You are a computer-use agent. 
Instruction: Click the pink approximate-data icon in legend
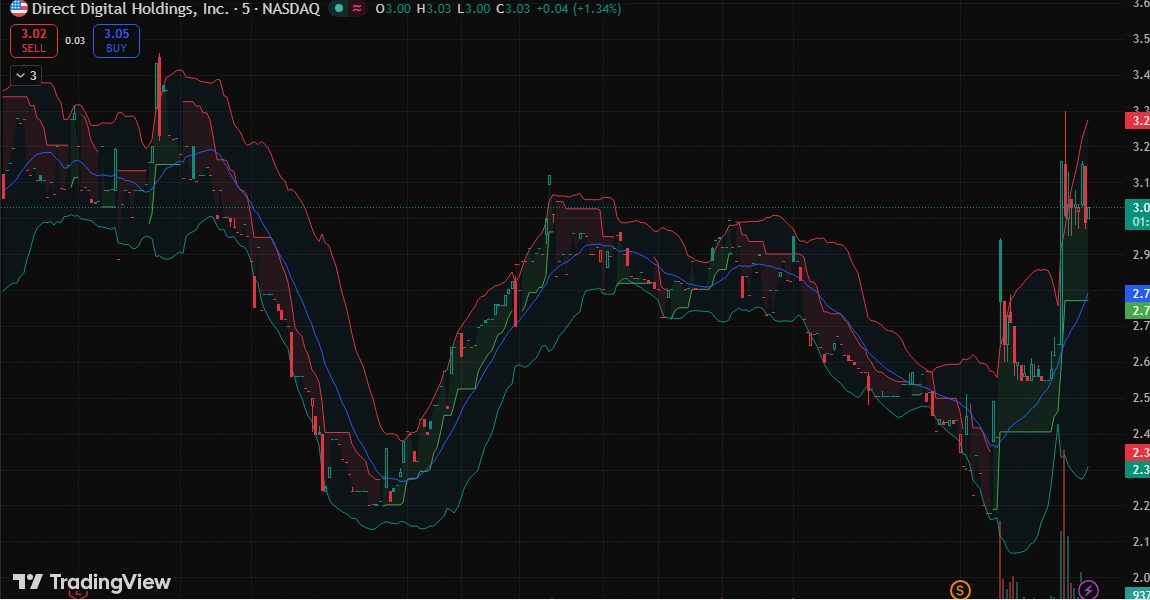pyautogui.click(x=357, y=9)
